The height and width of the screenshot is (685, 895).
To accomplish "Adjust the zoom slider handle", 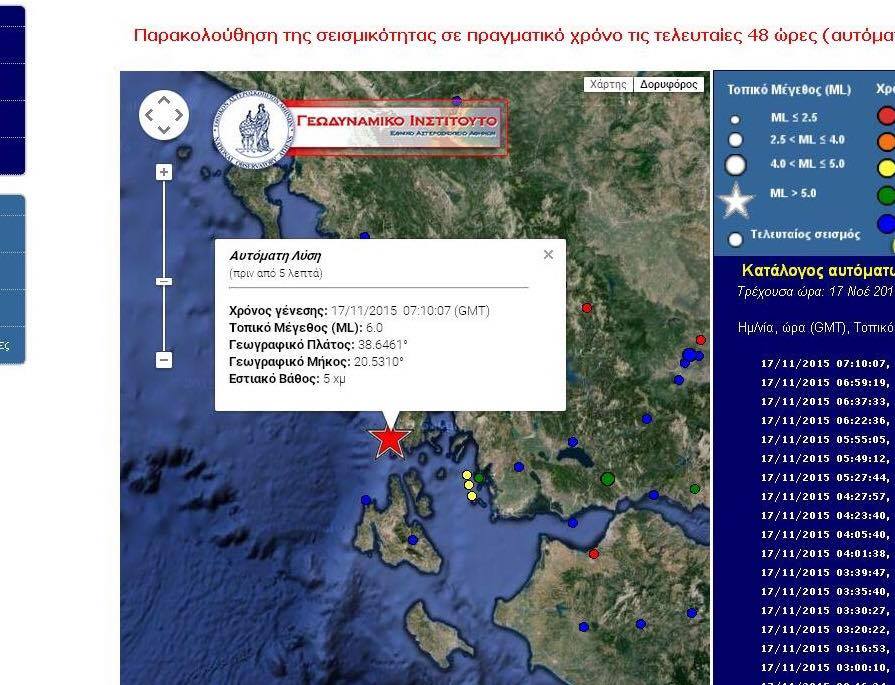I will (164, 281).
